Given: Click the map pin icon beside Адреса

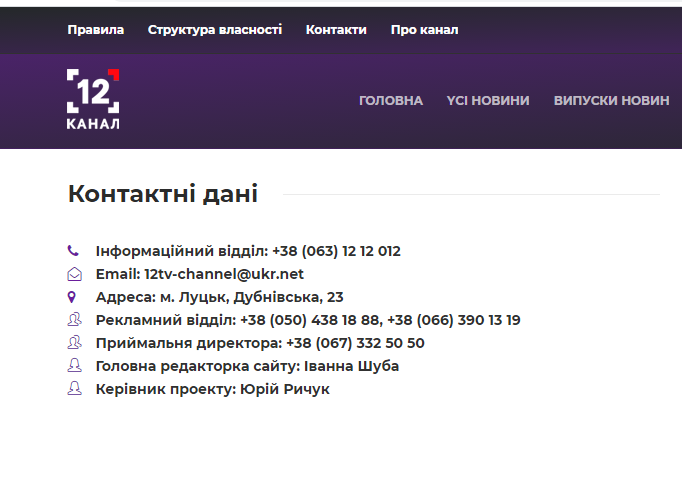Looking at the screenshot, I should click(73, 297).
